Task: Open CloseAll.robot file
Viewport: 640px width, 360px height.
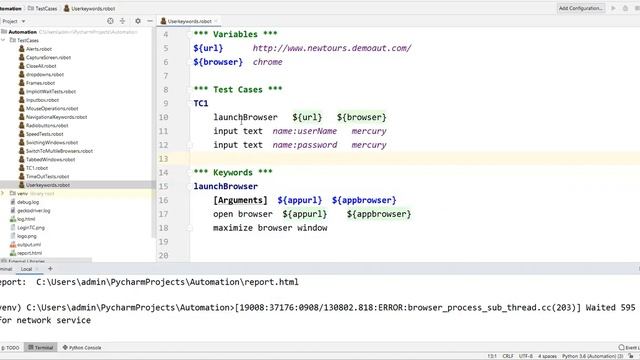Action: 41,66
